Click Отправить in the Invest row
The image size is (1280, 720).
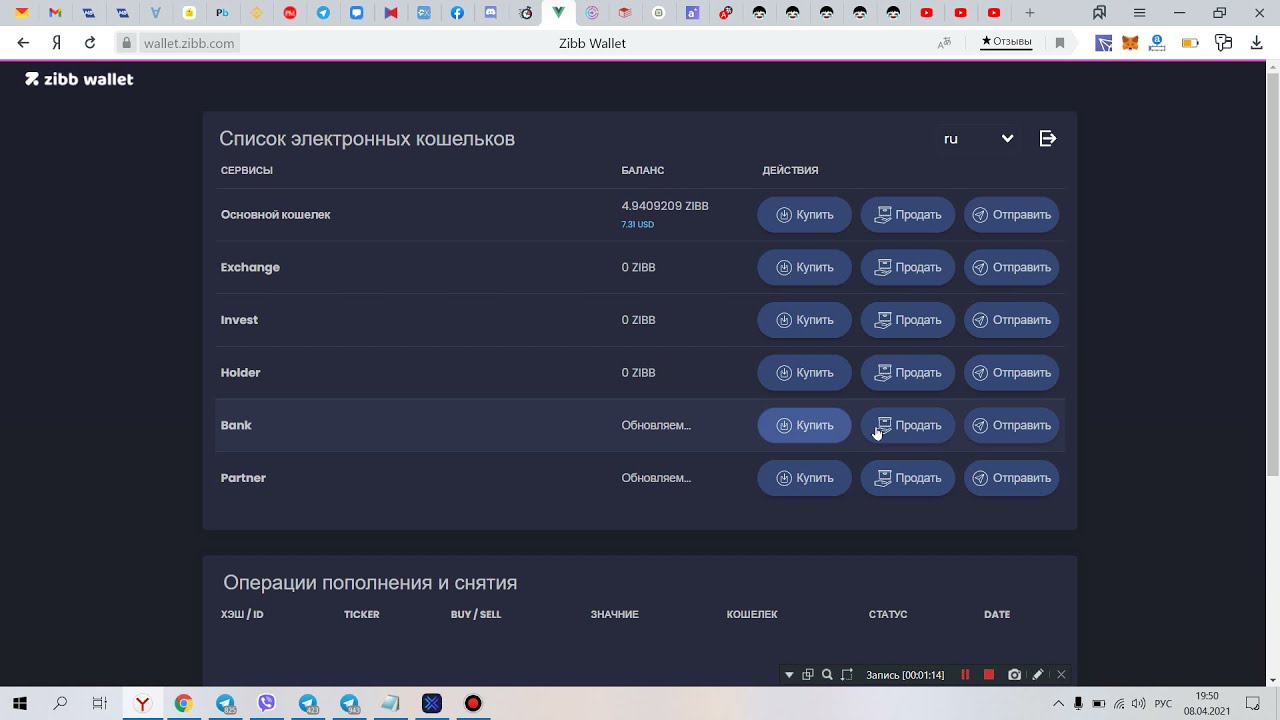(1011, 320)
